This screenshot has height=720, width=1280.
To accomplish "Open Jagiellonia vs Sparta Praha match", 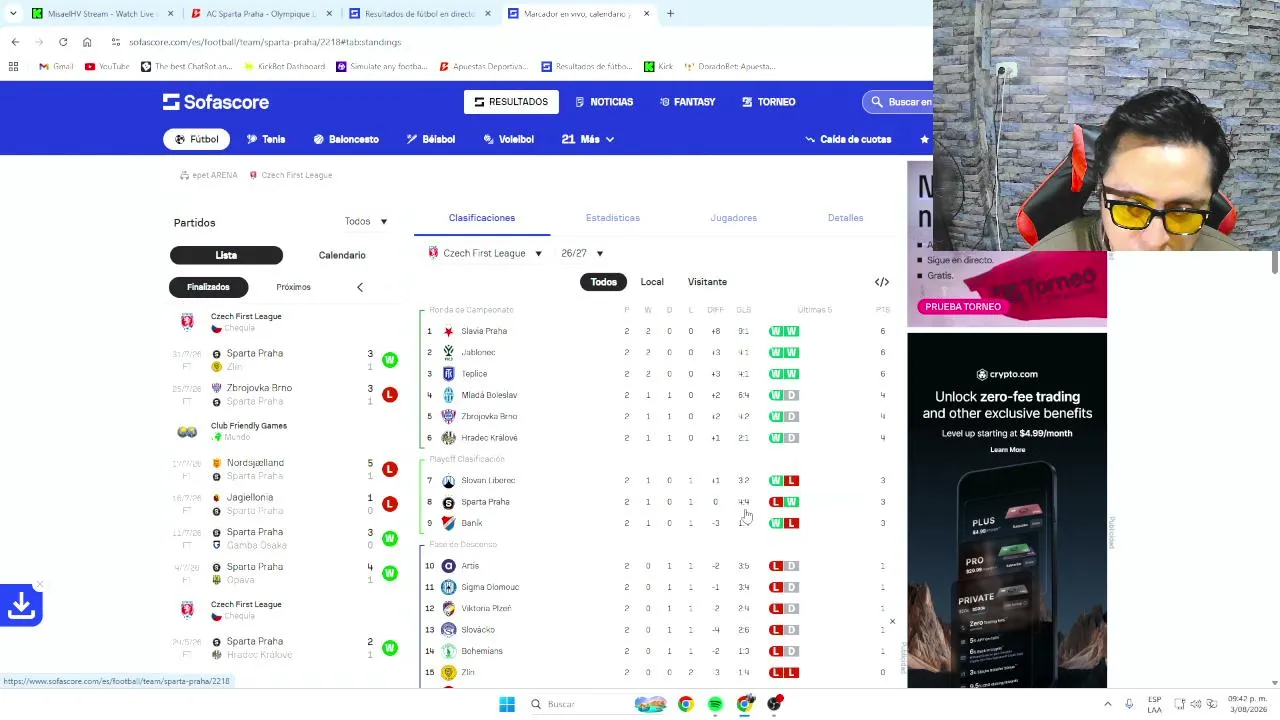I will coord(285,504).
